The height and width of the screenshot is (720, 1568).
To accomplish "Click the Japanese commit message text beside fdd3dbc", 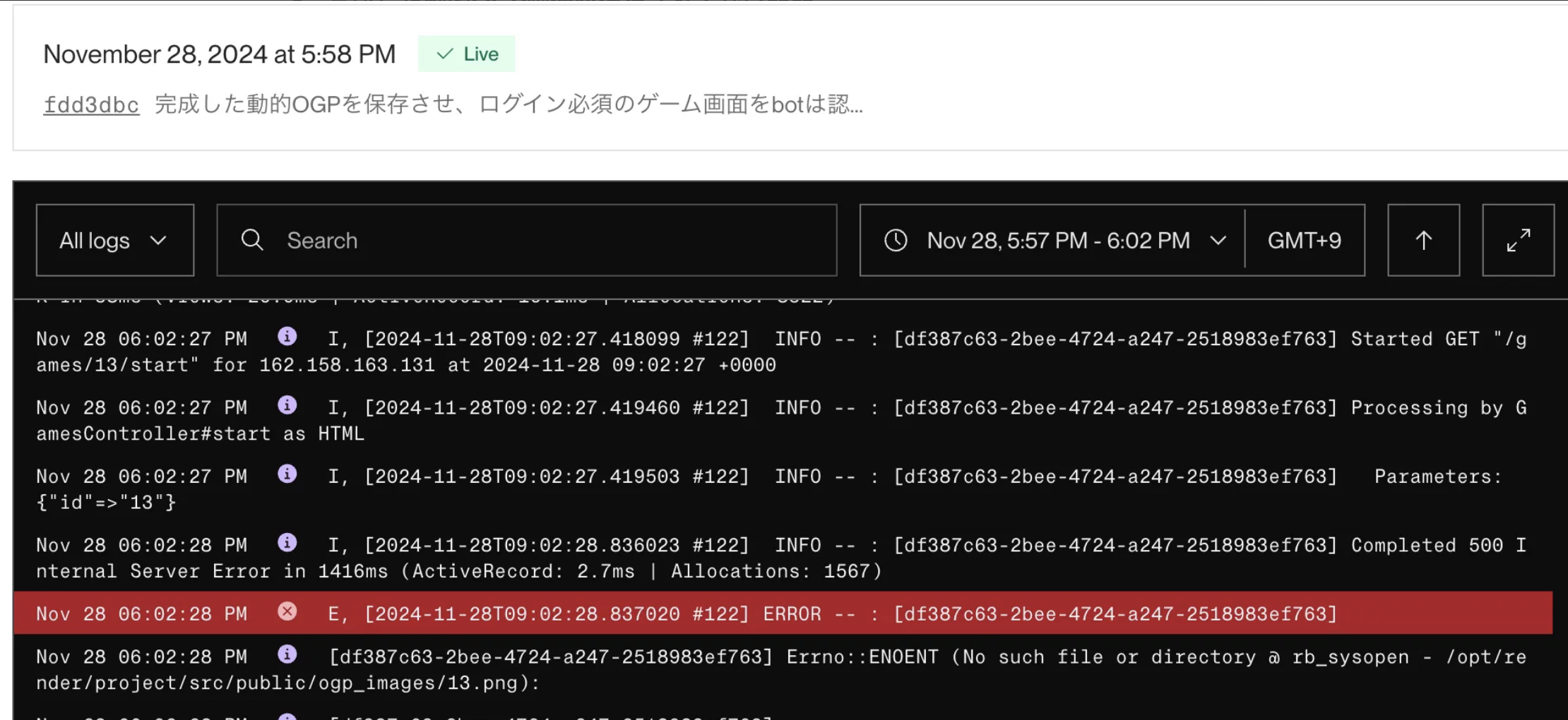I will [509, 104].
